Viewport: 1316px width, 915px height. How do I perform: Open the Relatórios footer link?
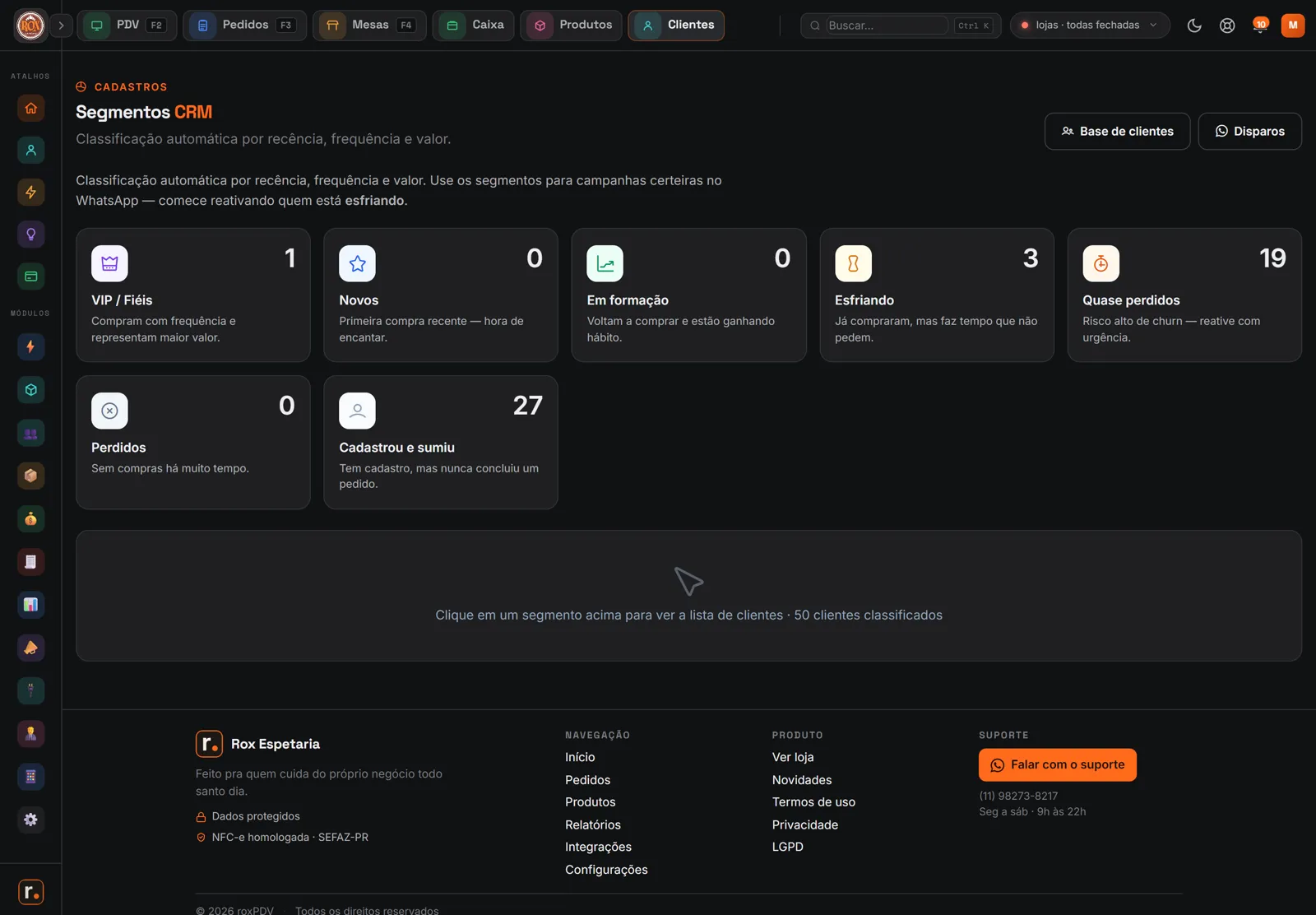click(593, 825)
